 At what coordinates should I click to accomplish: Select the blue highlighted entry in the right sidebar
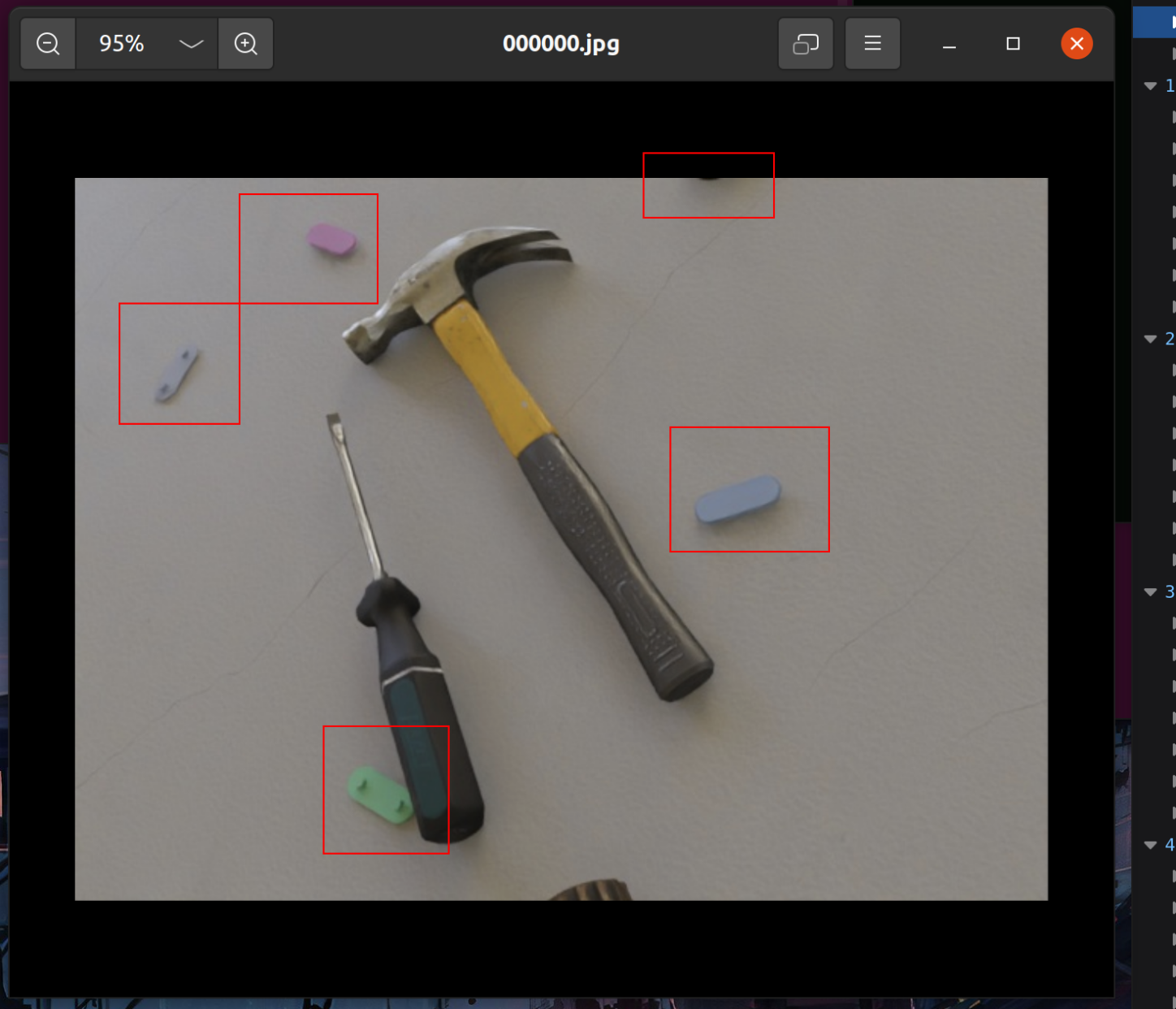[1153, 22]
